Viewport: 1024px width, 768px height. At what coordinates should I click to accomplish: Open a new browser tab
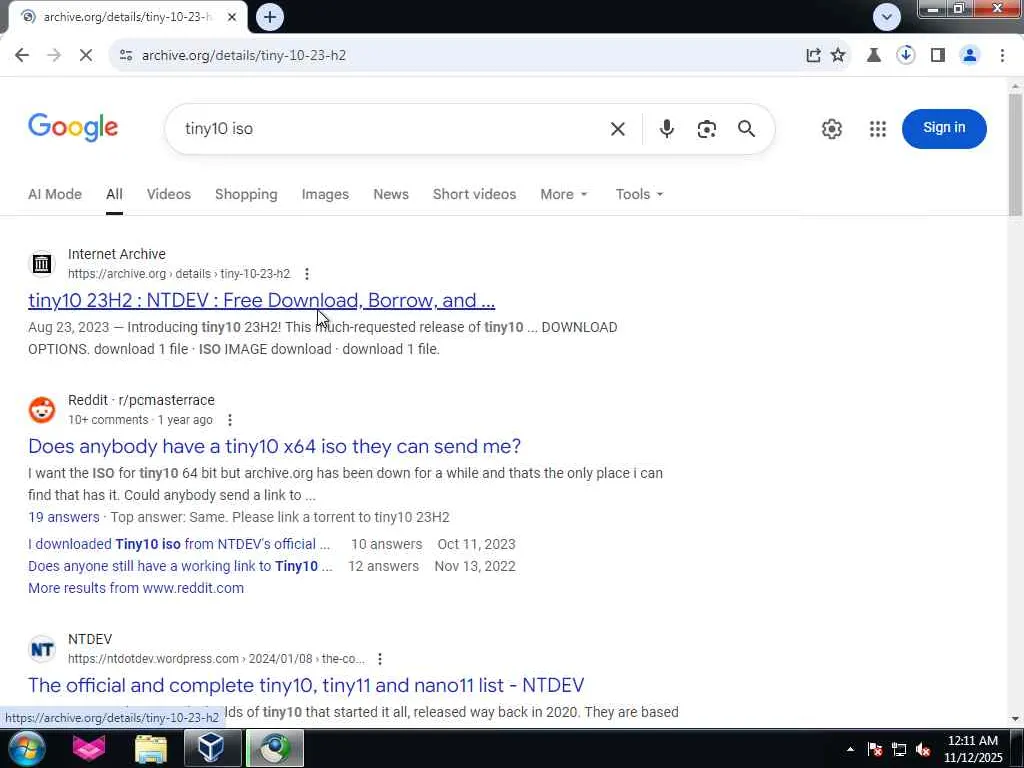tap(270, 17)
